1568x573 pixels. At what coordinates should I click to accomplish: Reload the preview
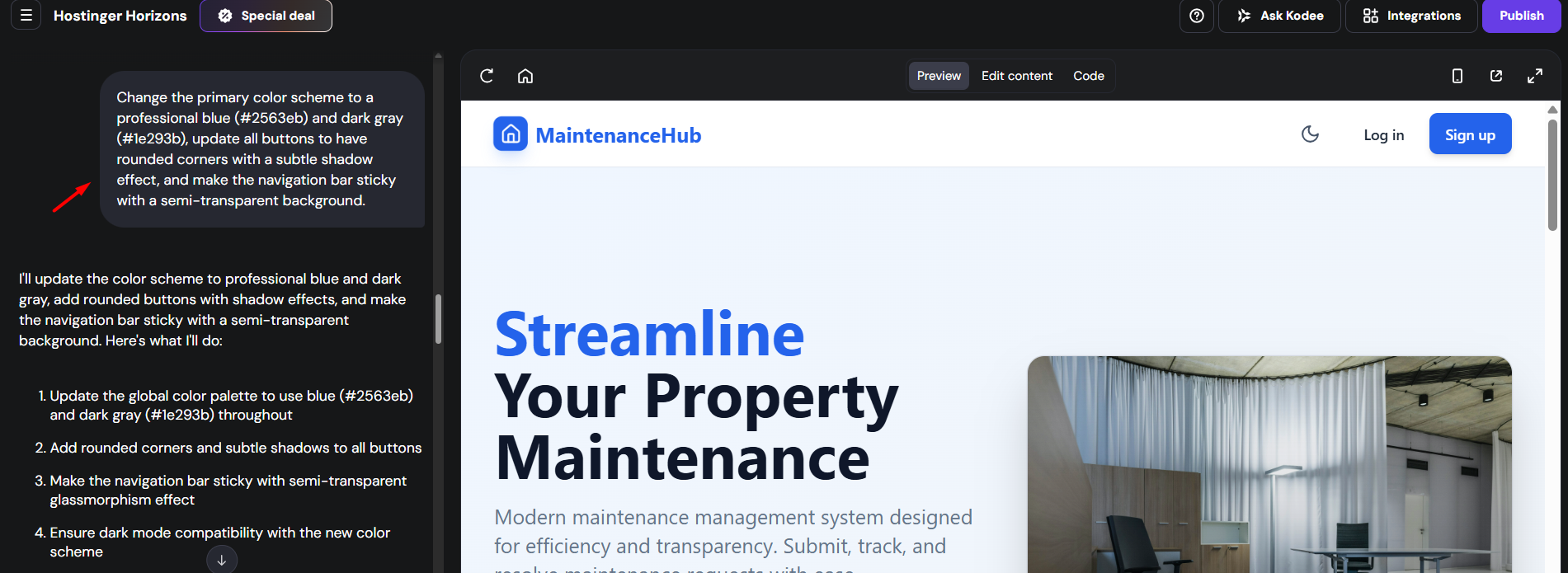487,76
